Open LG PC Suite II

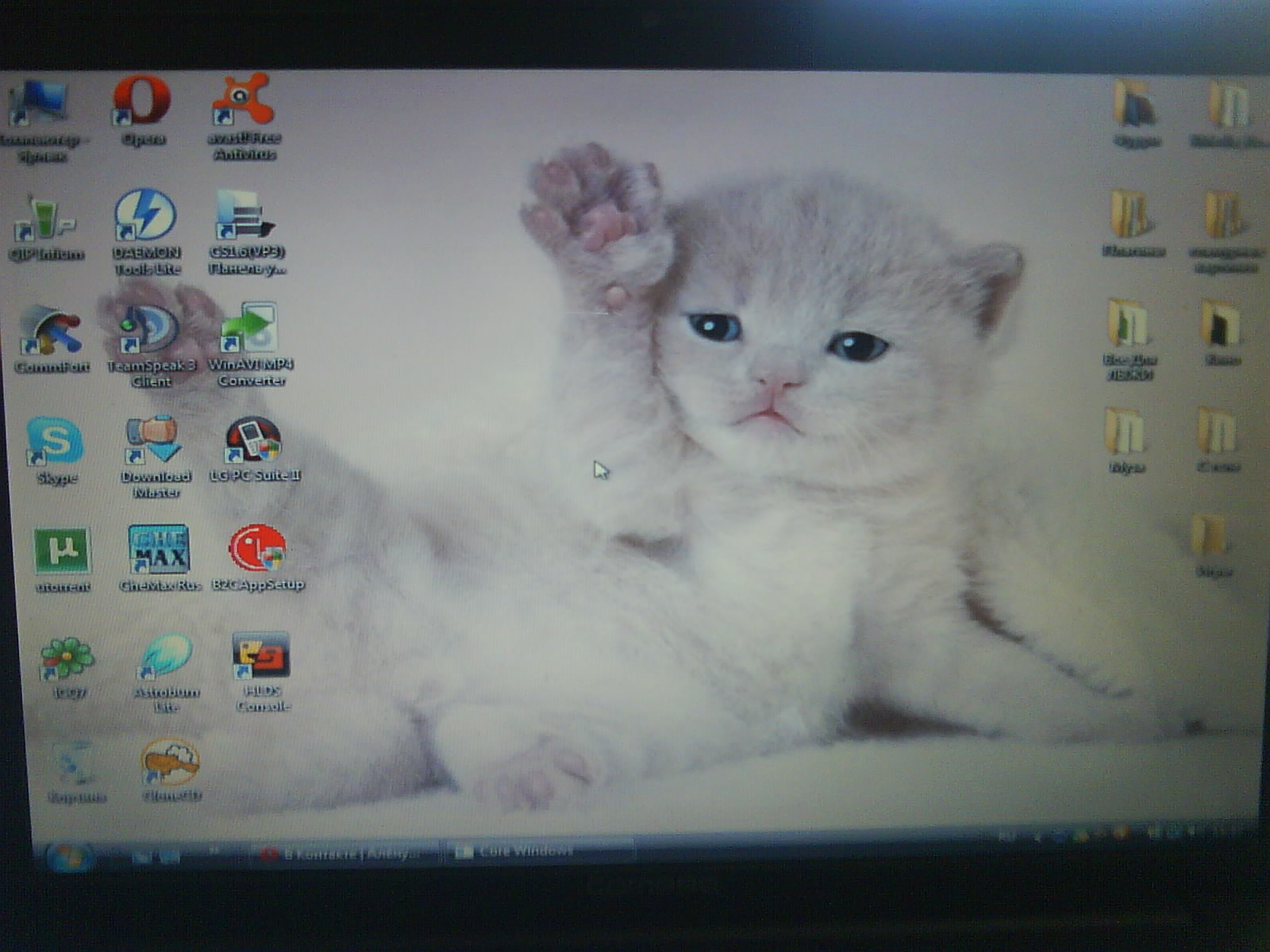point(254,440)
